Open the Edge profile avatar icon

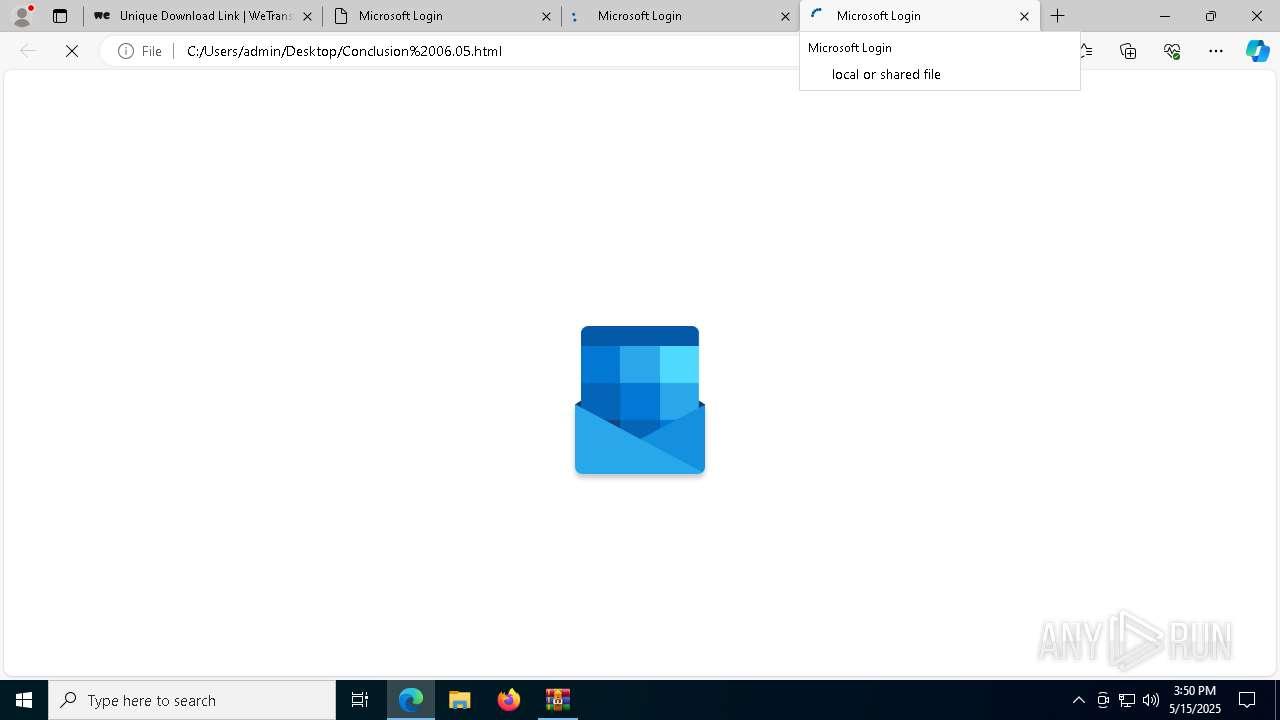(x=22, y=16)
